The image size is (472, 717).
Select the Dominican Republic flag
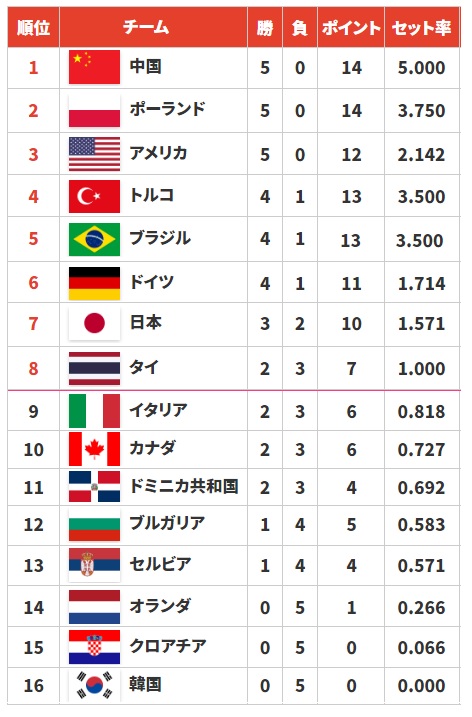pos(94,487)
